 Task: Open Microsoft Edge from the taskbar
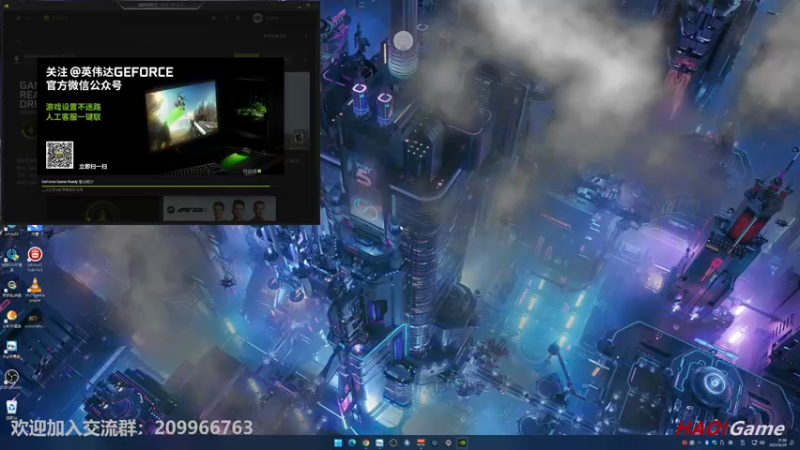[352, 443]
